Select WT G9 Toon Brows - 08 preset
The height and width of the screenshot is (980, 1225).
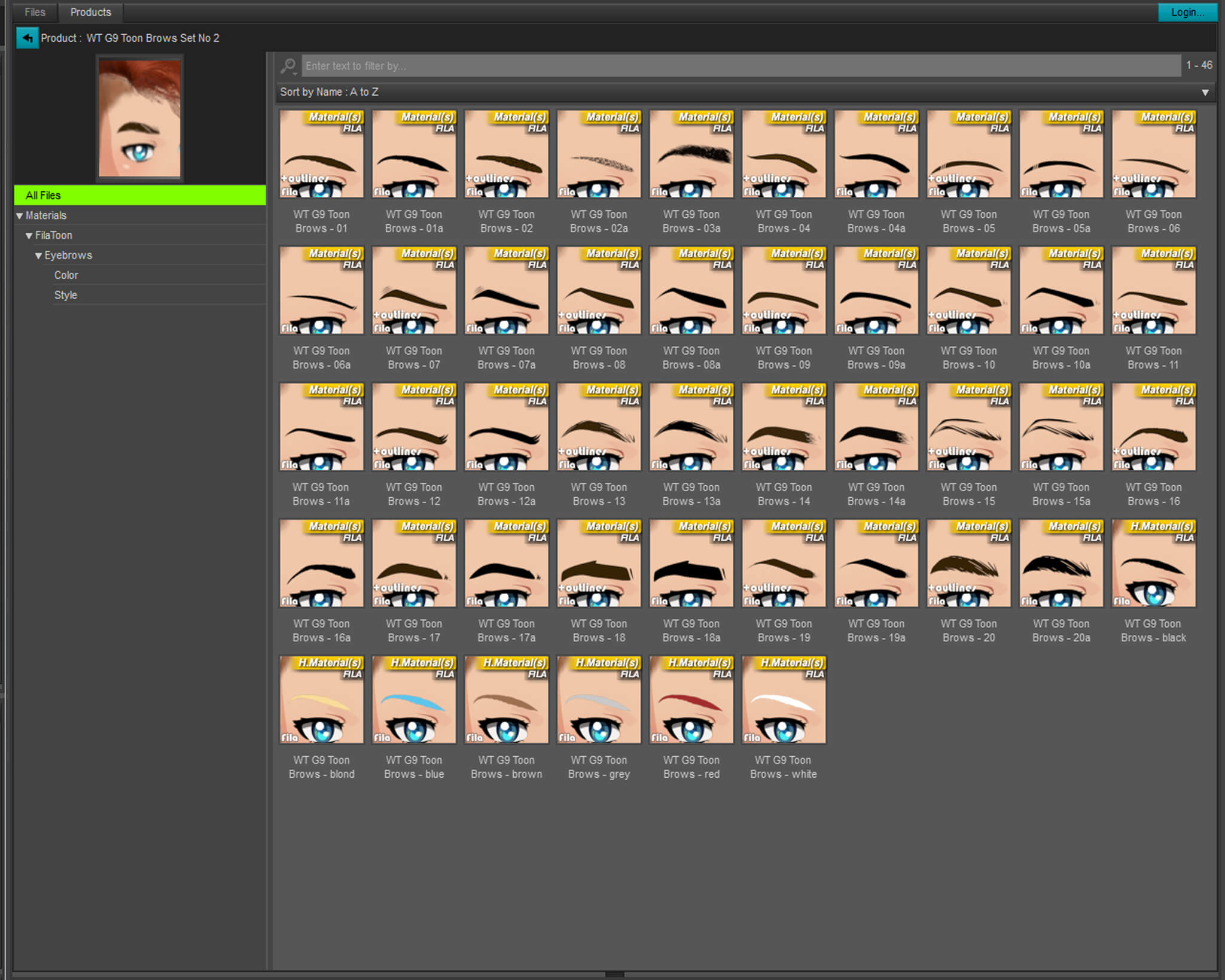click(599, 290)
